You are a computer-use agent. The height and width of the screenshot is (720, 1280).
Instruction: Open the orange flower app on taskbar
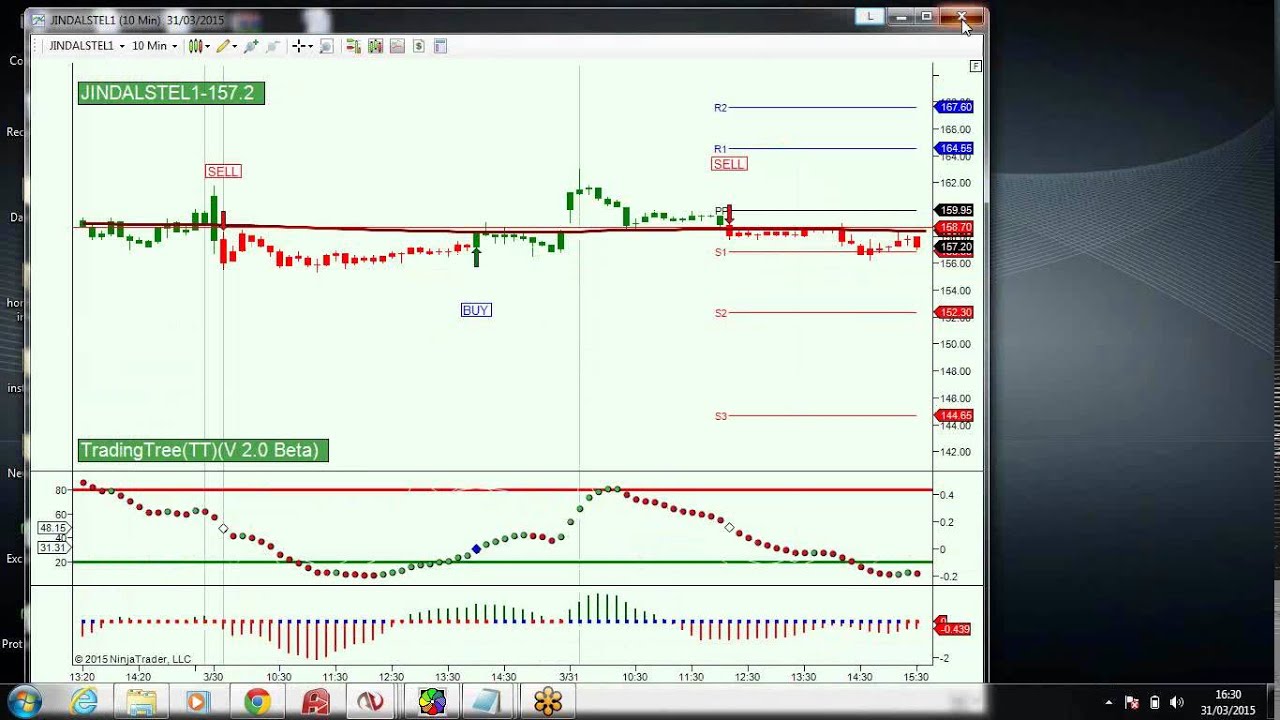coord(548,702)
